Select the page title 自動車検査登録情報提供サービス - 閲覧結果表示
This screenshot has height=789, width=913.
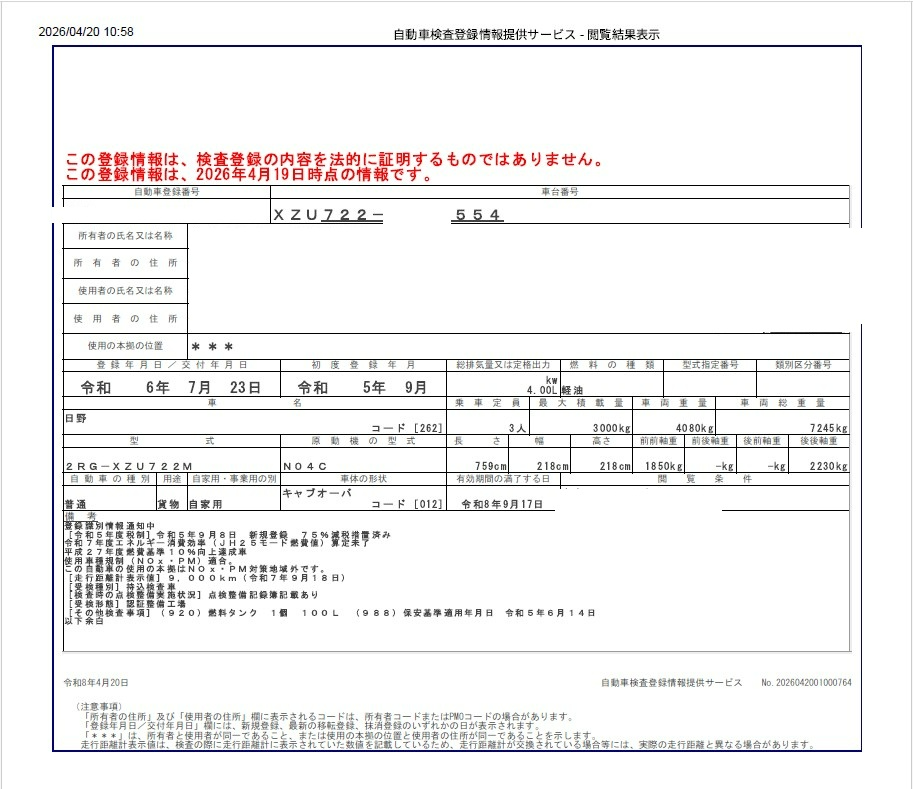[526, 35]
